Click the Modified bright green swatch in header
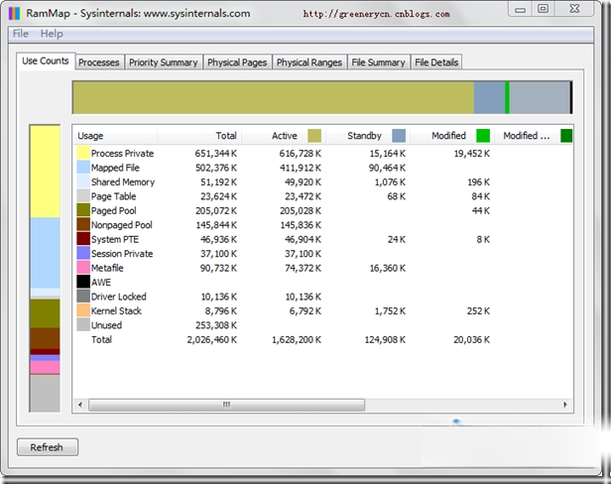The image size is (611, 484). coord(483,136)
